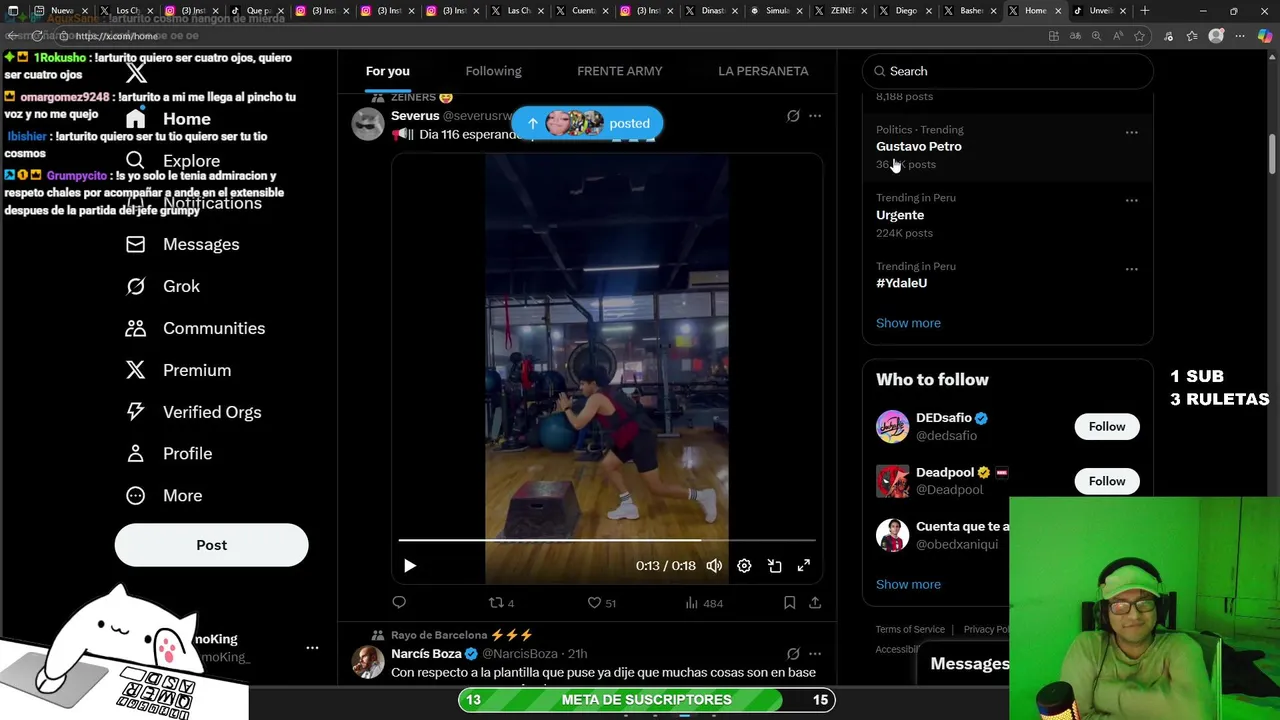Click Show more under trending topics
1280x720 pixels.
click(908, 323)
